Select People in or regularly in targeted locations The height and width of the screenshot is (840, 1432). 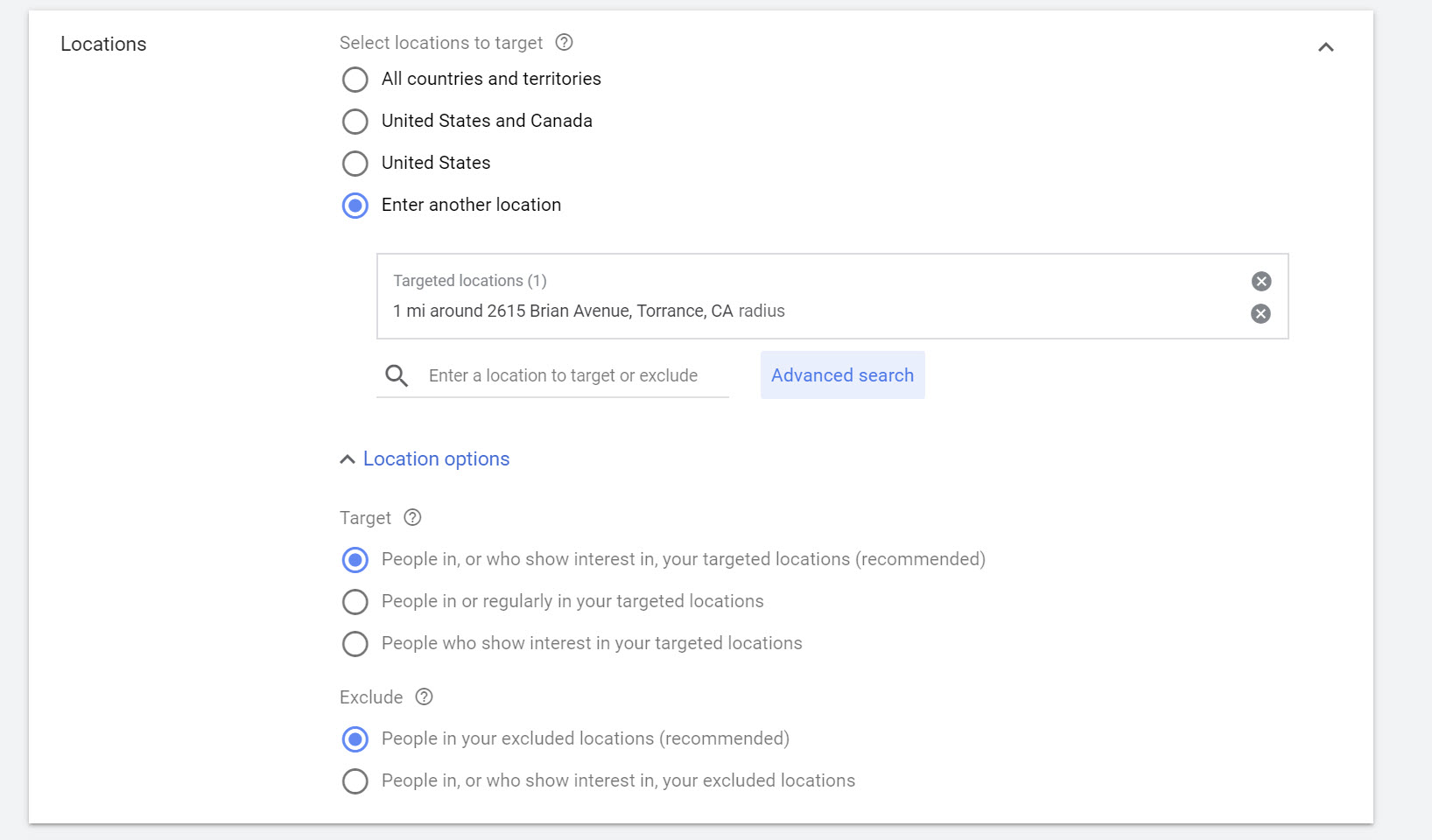pyautogui.click(x=355, y=602)
